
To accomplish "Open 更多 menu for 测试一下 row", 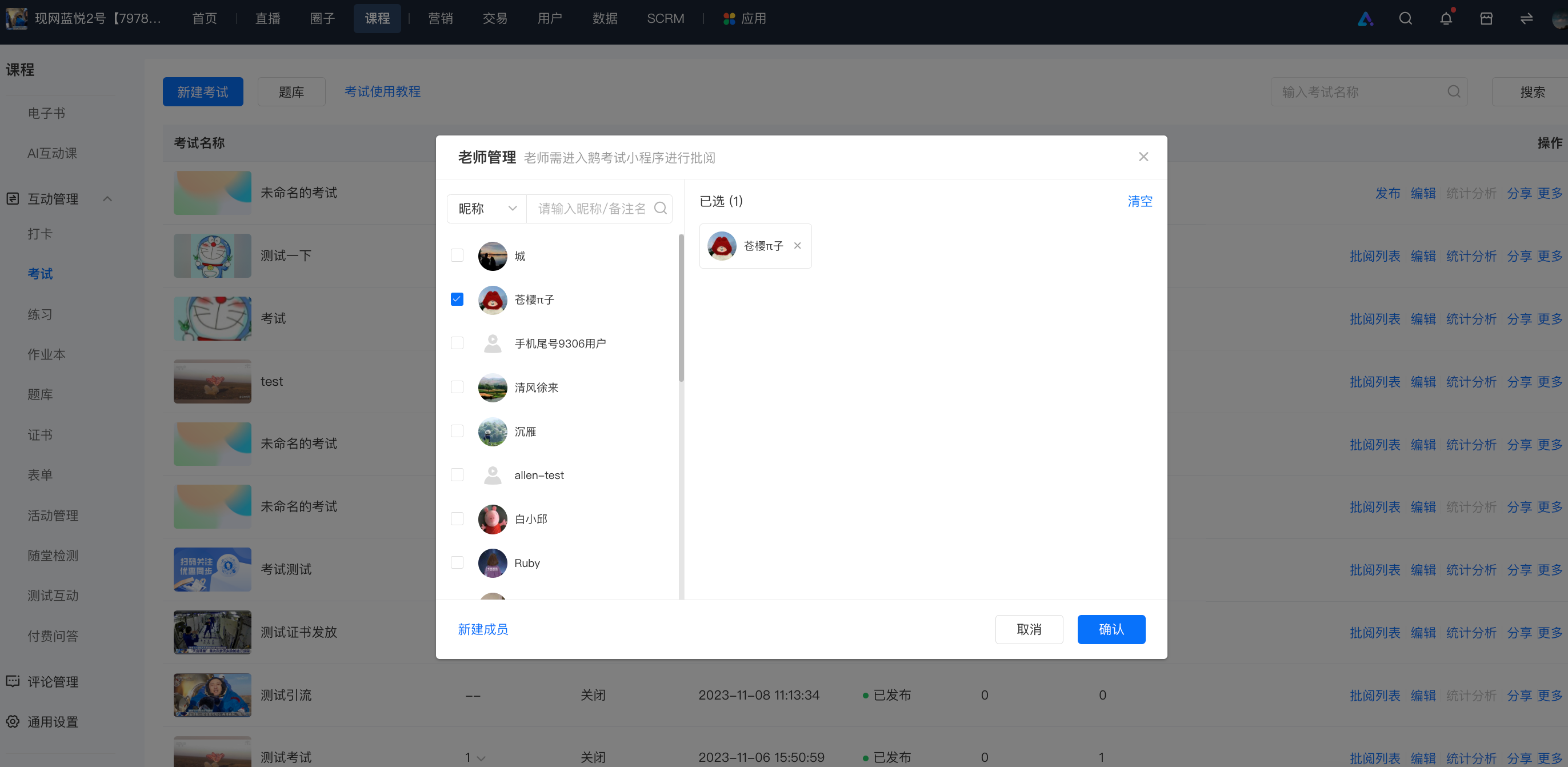I will click(1549, 256).
